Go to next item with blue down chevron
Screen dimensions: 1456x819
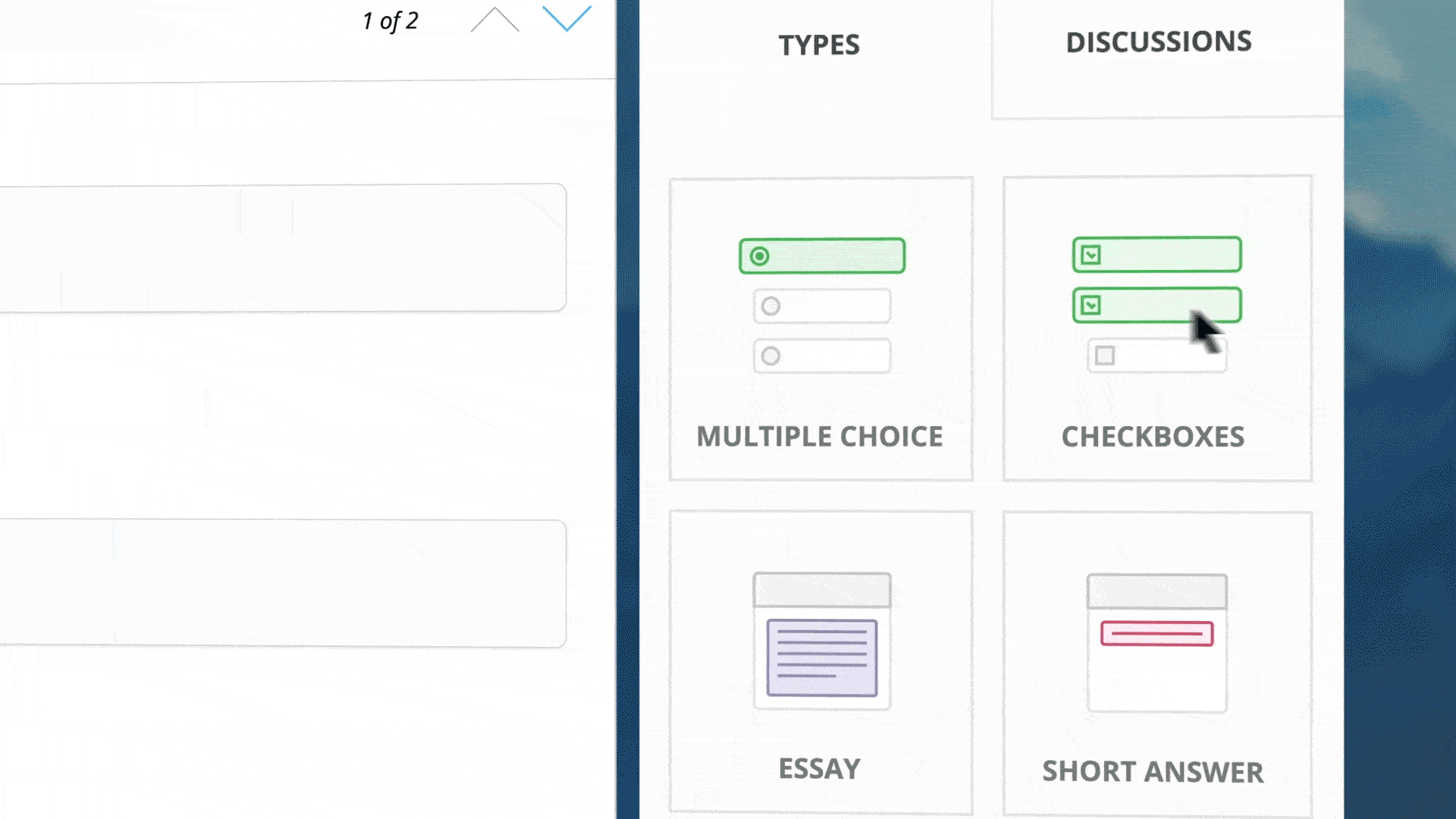coord(566,18)
